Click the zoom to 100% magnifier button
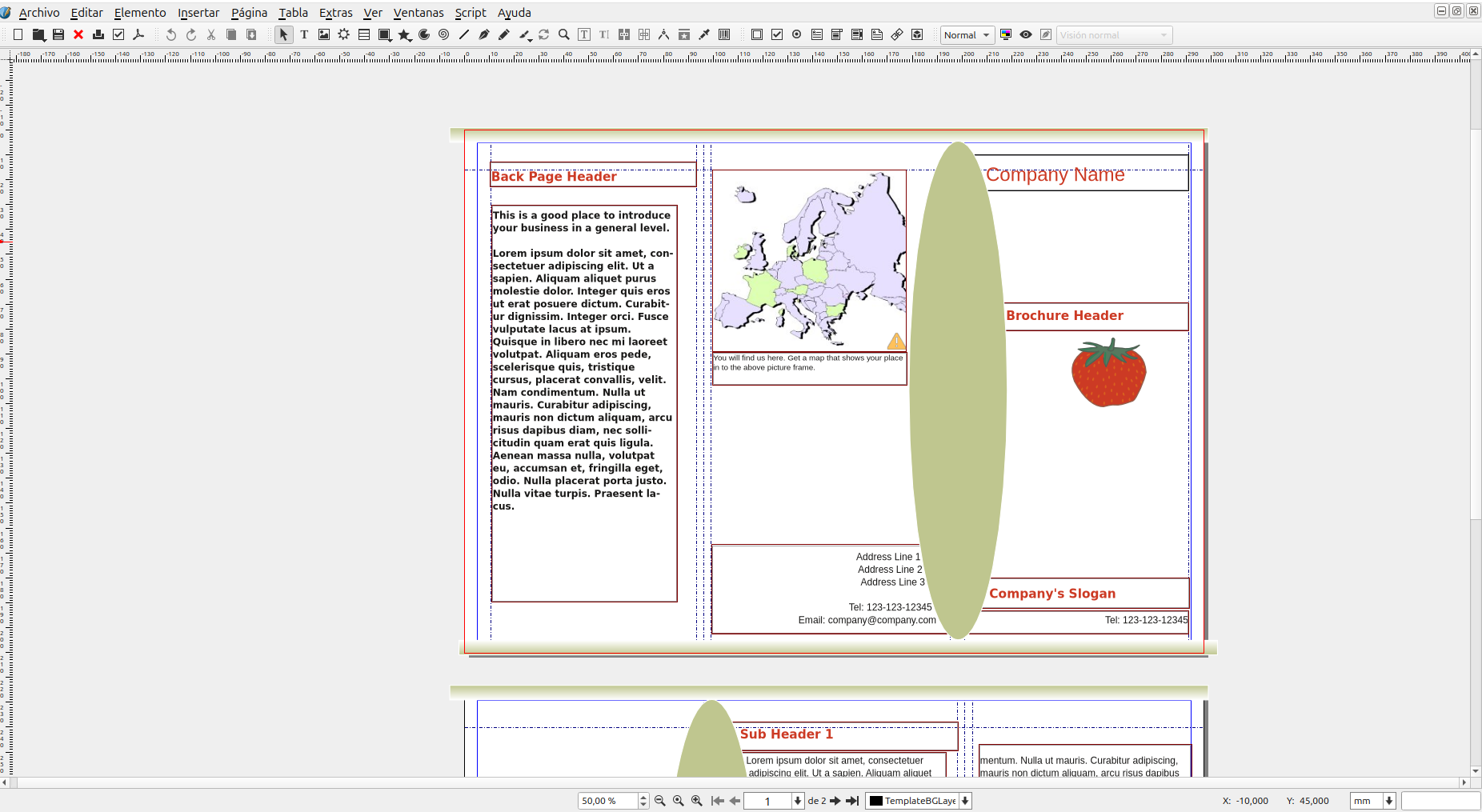The width and height of the screenshot is (1482, 812). click(x=679, y=801)
